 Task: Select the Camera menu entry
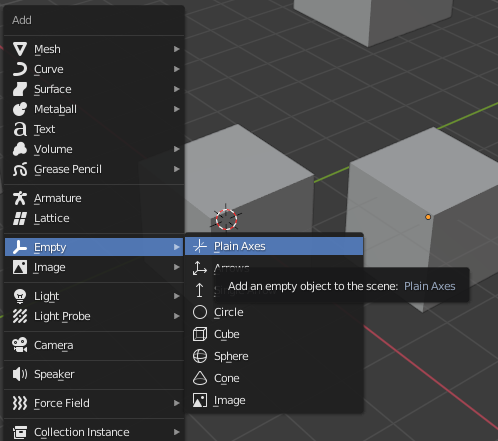pyautogui.click(x=94, y=345)
